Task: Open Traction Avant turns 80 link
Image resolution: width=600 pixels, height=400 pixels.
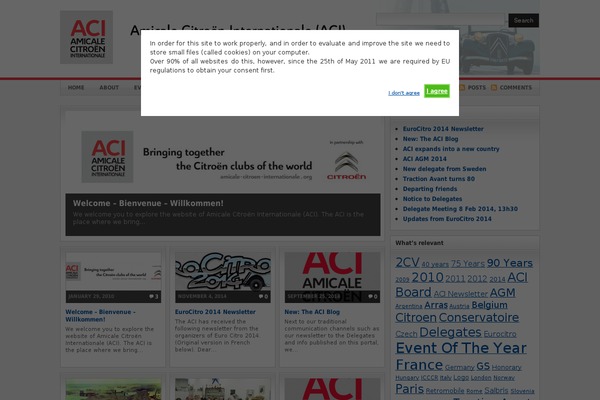Action: (x=439, y=179)
